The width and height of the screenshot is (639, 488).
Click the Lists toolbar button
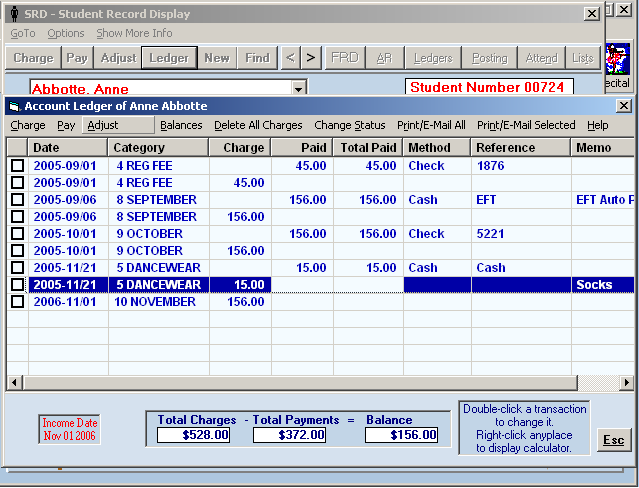[x=583, y=58]
